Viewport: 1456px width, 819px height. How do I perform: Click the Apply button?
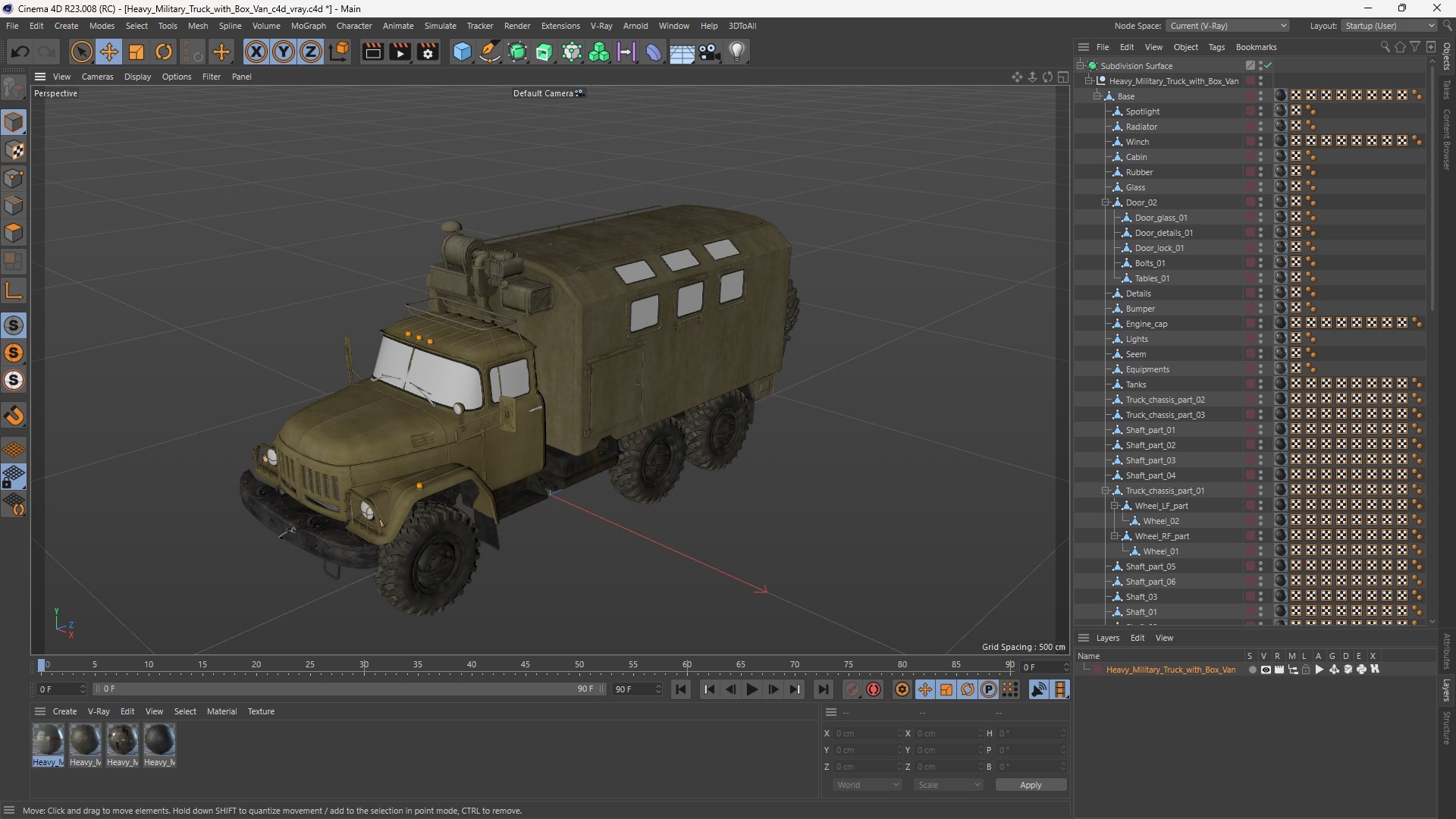[x=1031, y=785]
